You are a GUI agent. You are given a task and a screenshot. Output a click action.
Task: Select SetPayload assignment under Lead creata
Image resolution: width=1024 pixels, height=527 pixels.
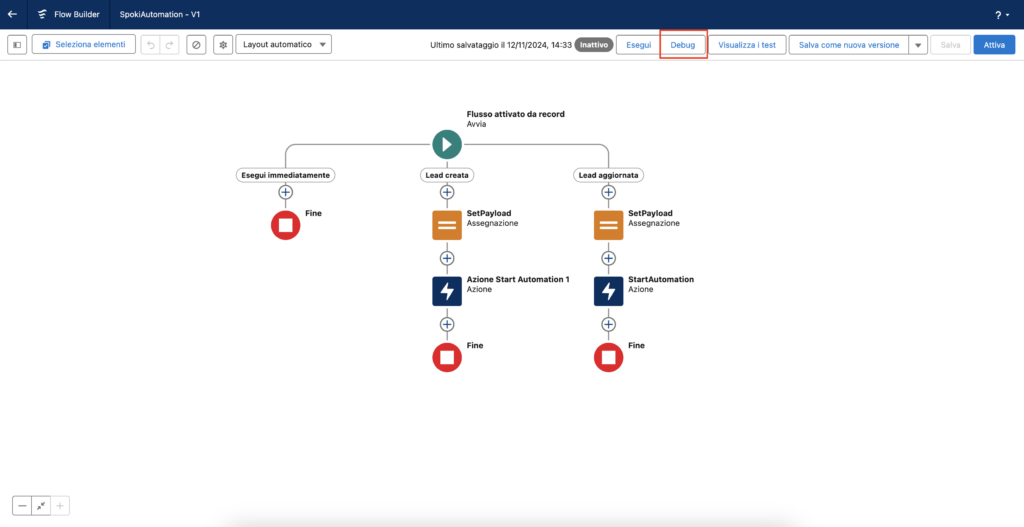[x=447, y=225]
